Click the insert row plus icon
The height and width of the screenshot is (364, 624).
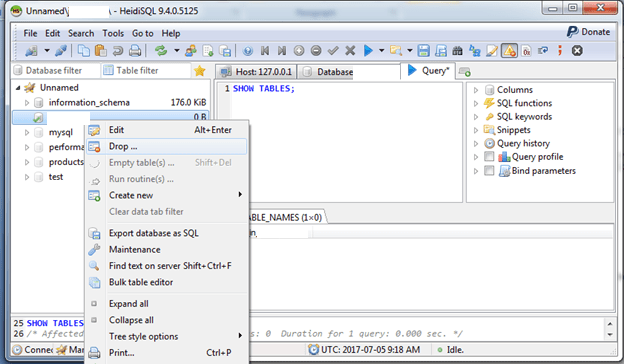pyautogui.click(x=299, y=51)
